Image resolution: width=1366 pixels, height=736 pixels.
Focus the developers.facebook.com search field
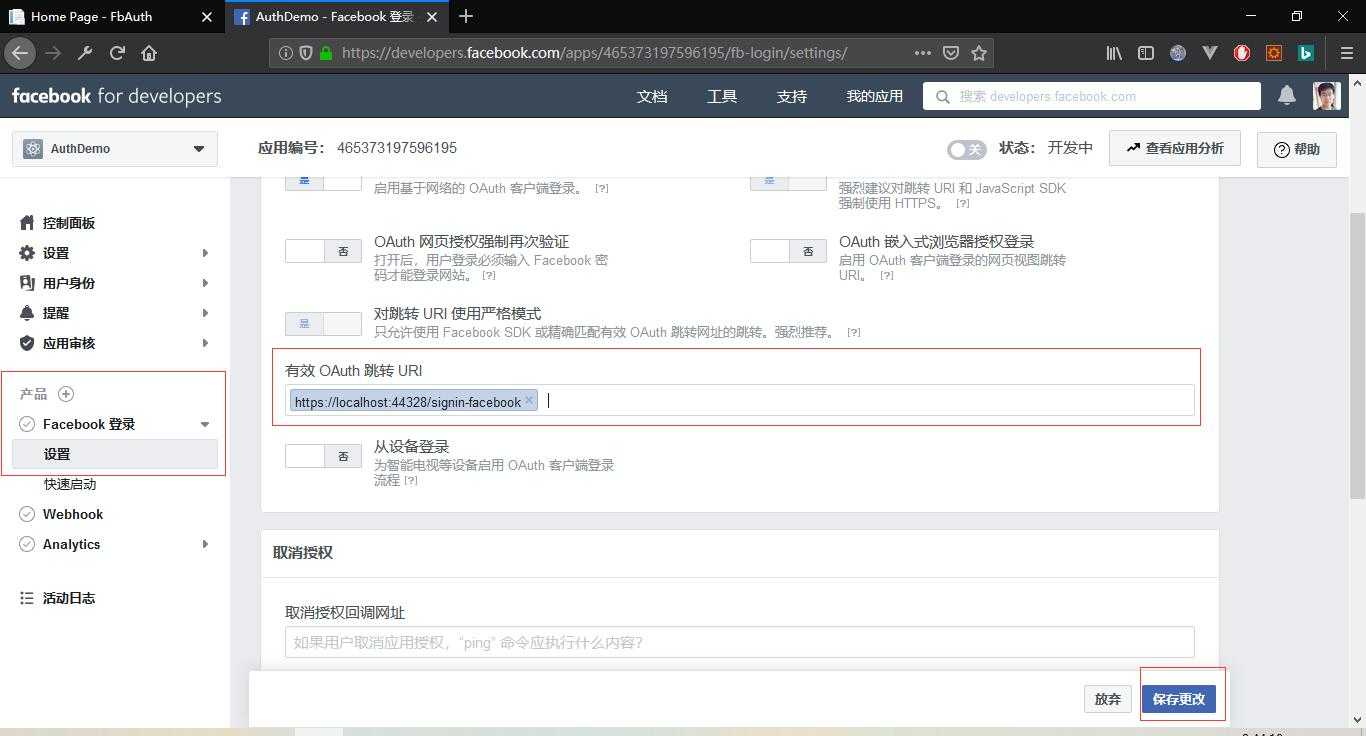coord(1091,96)
